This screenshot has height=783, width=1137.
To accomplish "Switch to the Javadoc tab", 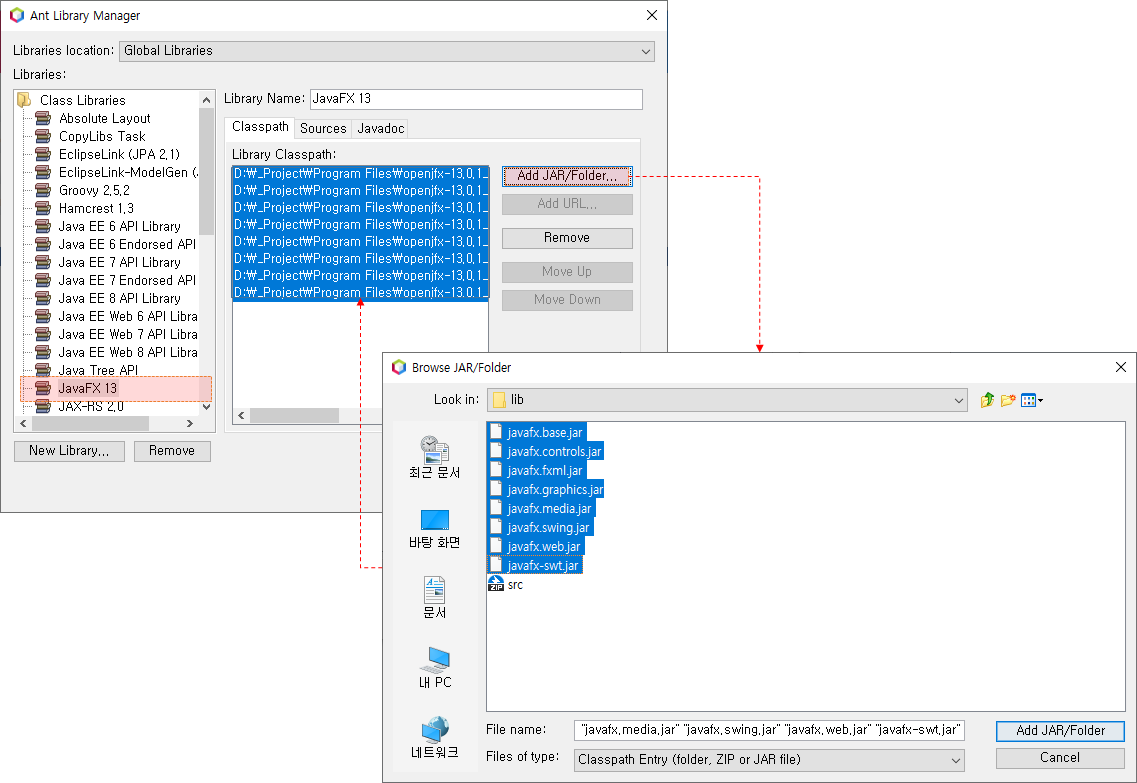I will [x=380, y=128].
